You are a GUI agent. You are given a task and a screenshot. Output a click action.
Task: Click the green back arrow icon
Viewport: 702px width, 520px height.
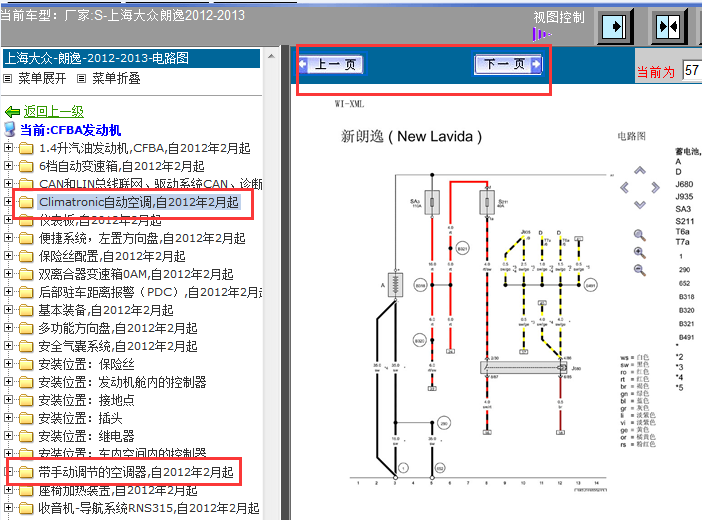(12, 112)
